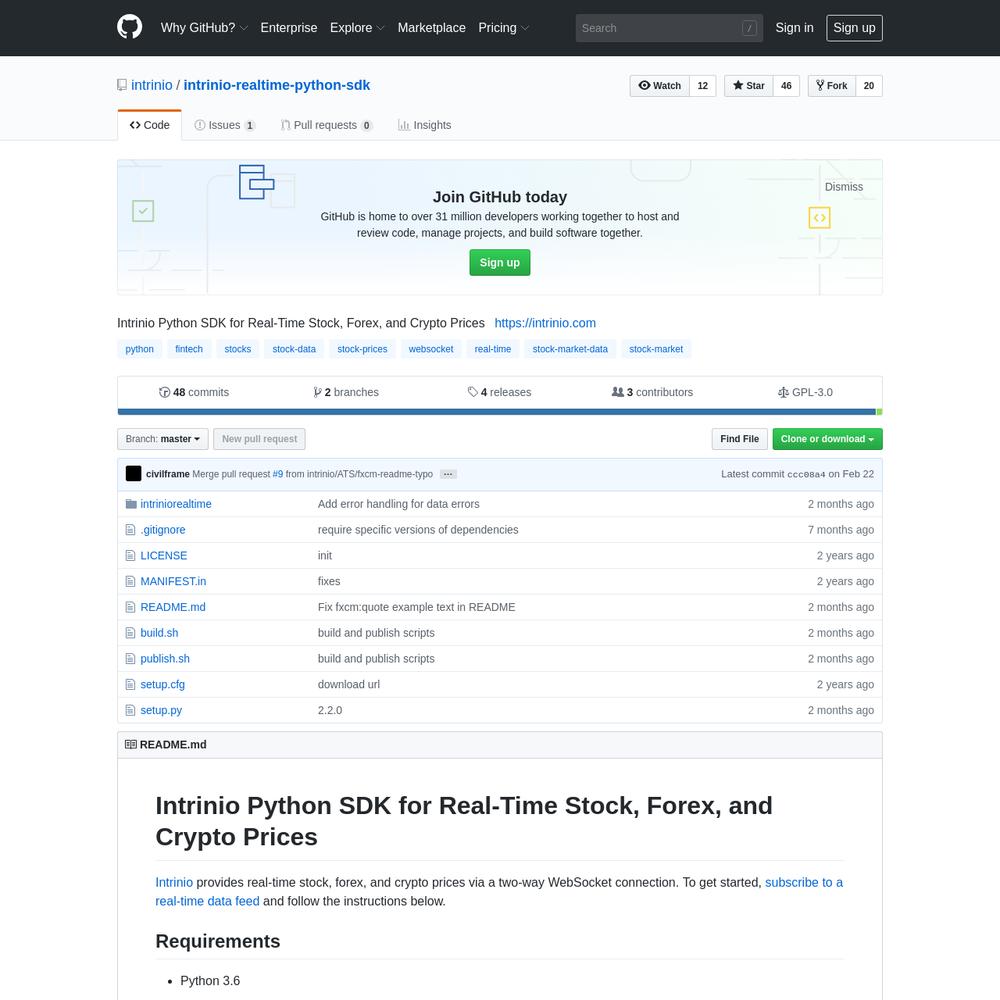Select the websocket topic tag
Image resolution: width=1000 pixels, height=1000 pixels.
coord(431,349)
